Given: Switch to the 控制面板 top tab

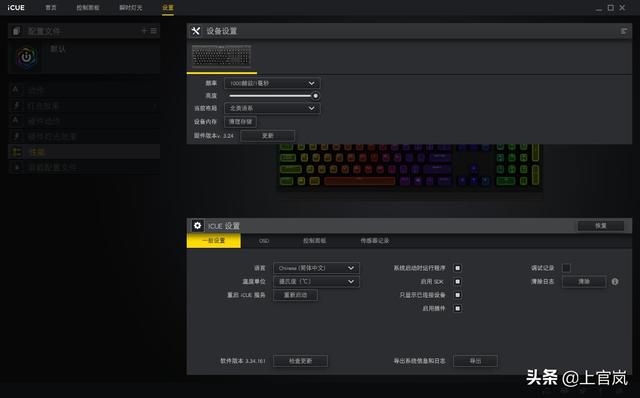Looking at the screenshot, I should [88, 8].
